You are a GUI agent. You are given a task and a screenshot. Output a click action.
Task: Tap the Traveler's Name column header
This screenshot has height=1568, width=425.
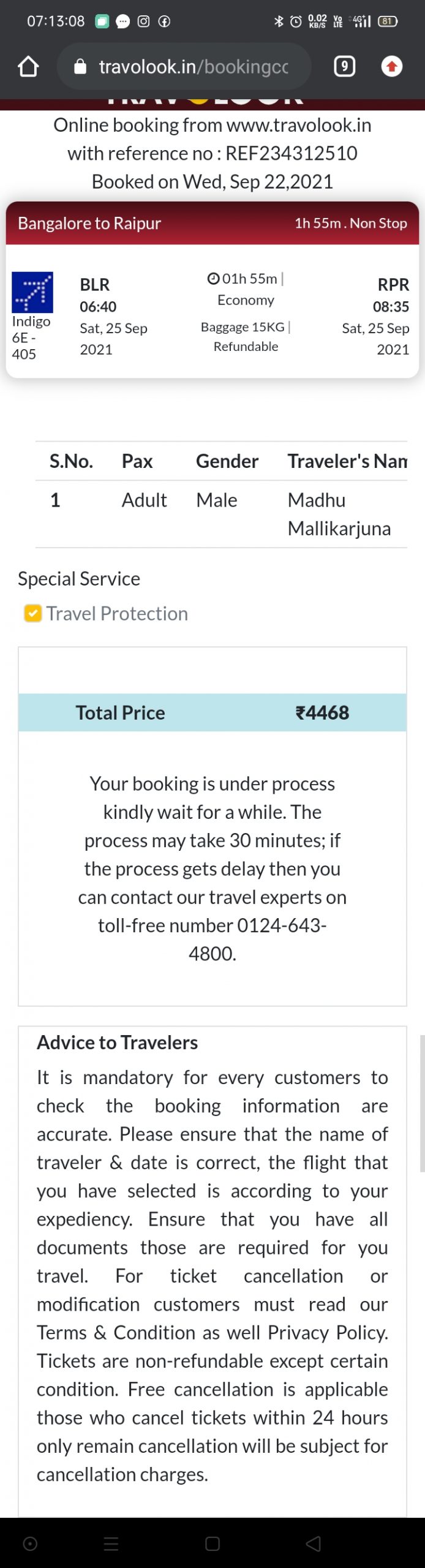347,461
